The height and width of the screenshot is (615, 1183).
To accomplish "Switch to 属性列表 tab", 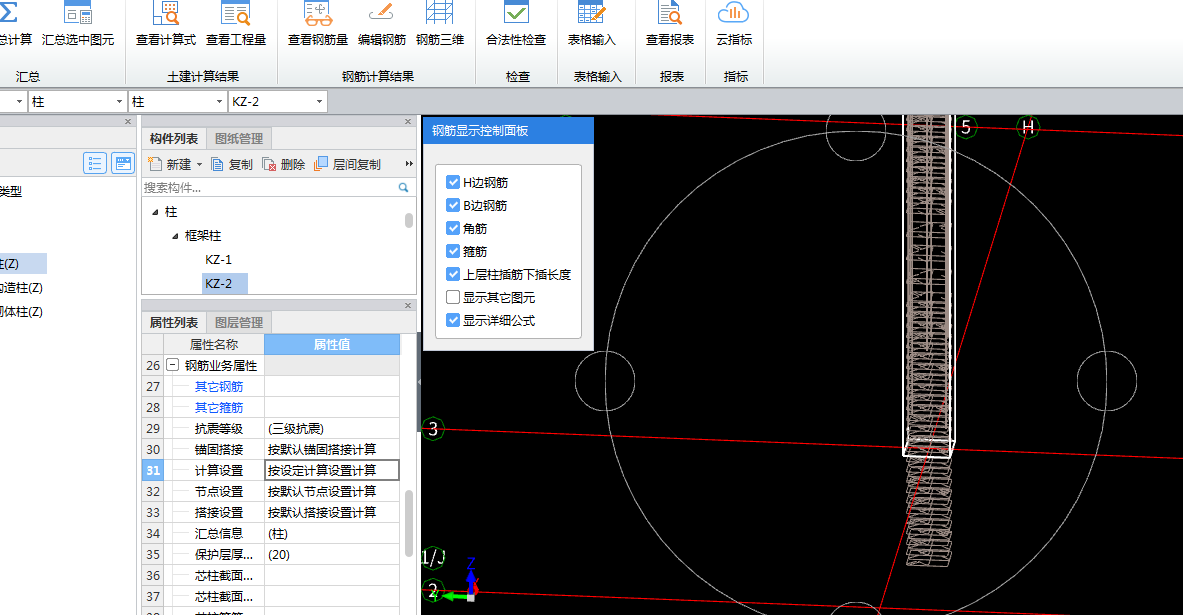I will (174, 323).
